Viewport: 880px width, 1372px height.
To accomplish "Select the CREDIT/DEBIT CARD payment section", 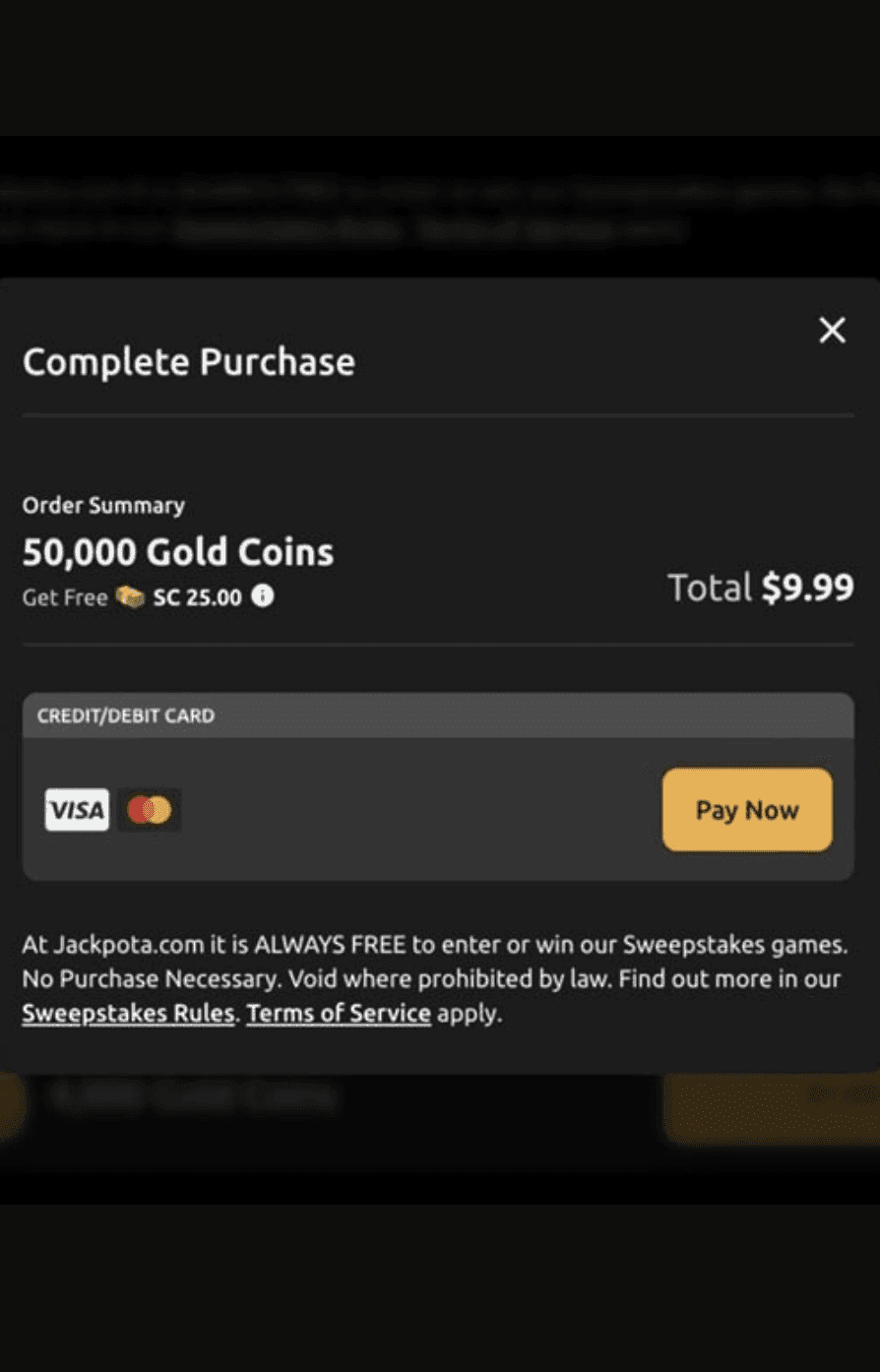I will pos(126,716).
